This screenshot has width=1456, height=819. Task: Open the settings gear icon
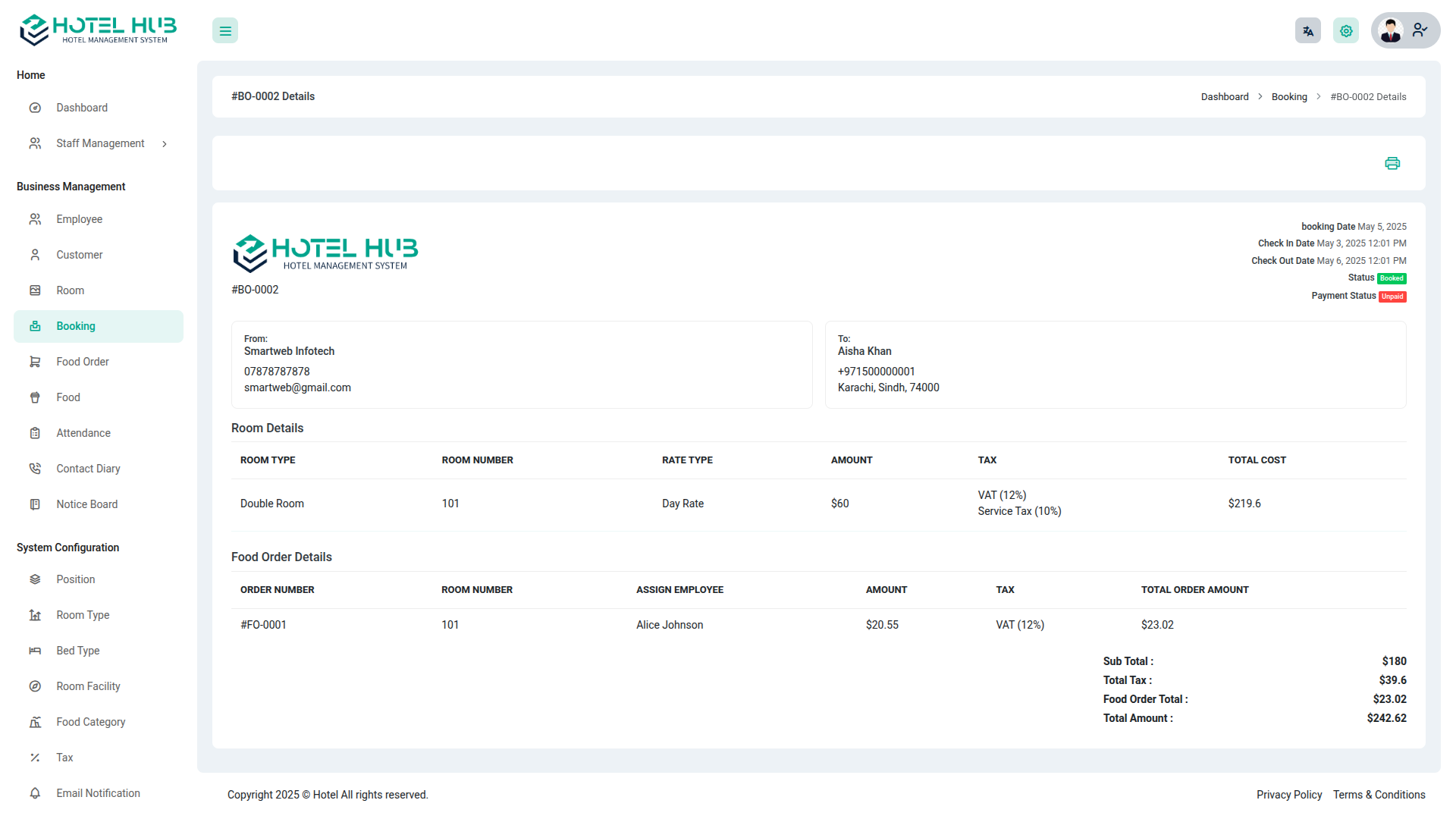[1346, 31]
